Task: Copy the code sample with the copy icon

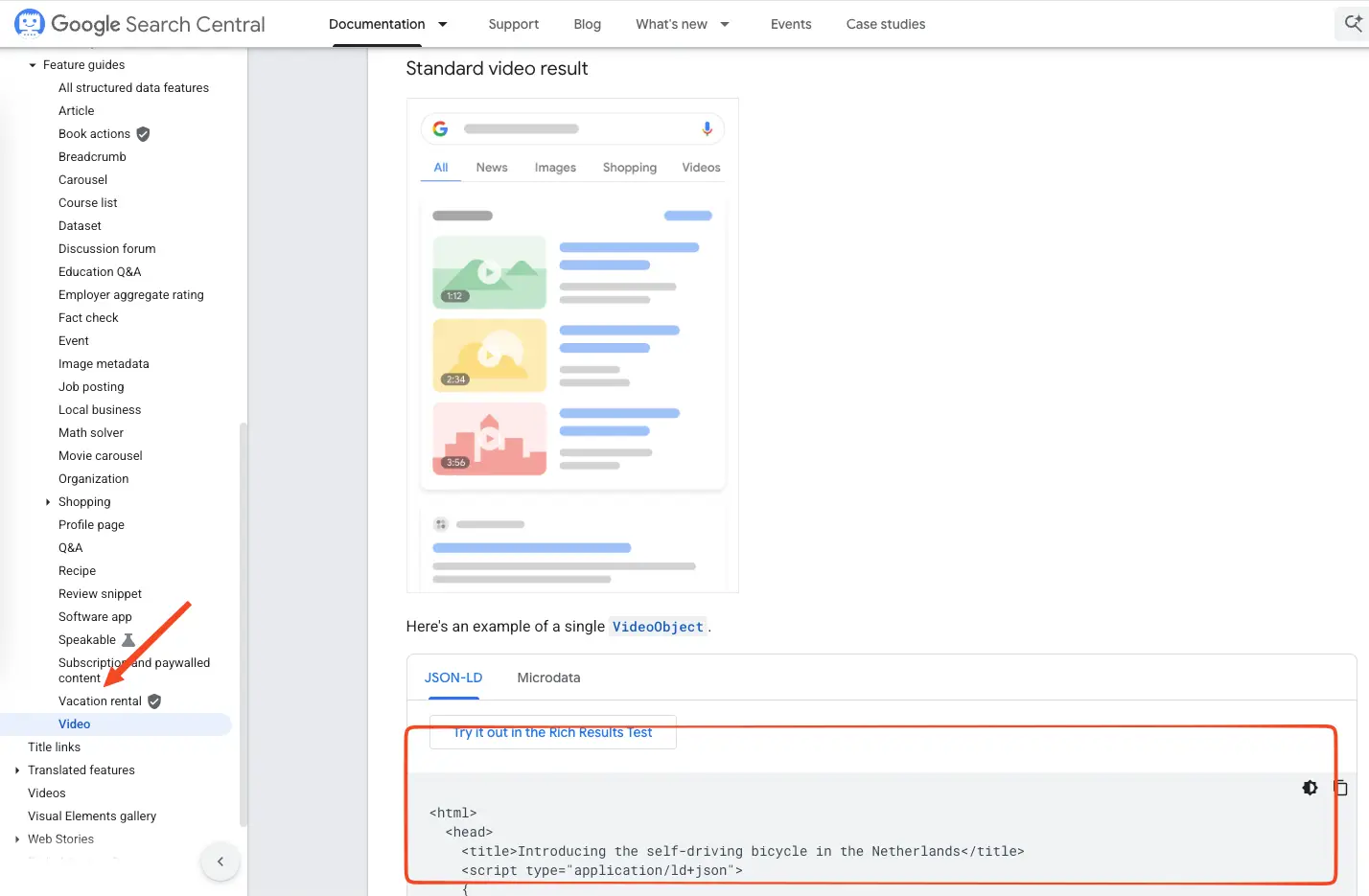Action: coord(1340,788)
